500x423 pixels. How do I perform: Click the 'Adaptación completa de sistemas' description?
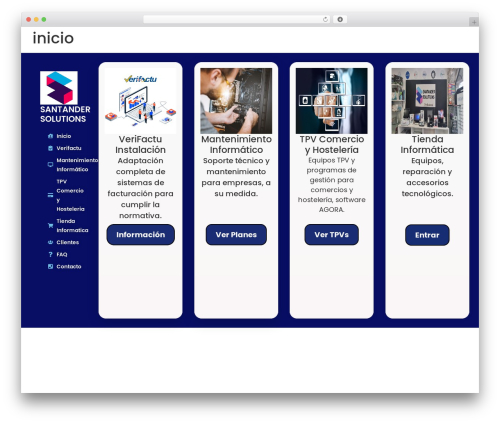(x=140, y=188)
